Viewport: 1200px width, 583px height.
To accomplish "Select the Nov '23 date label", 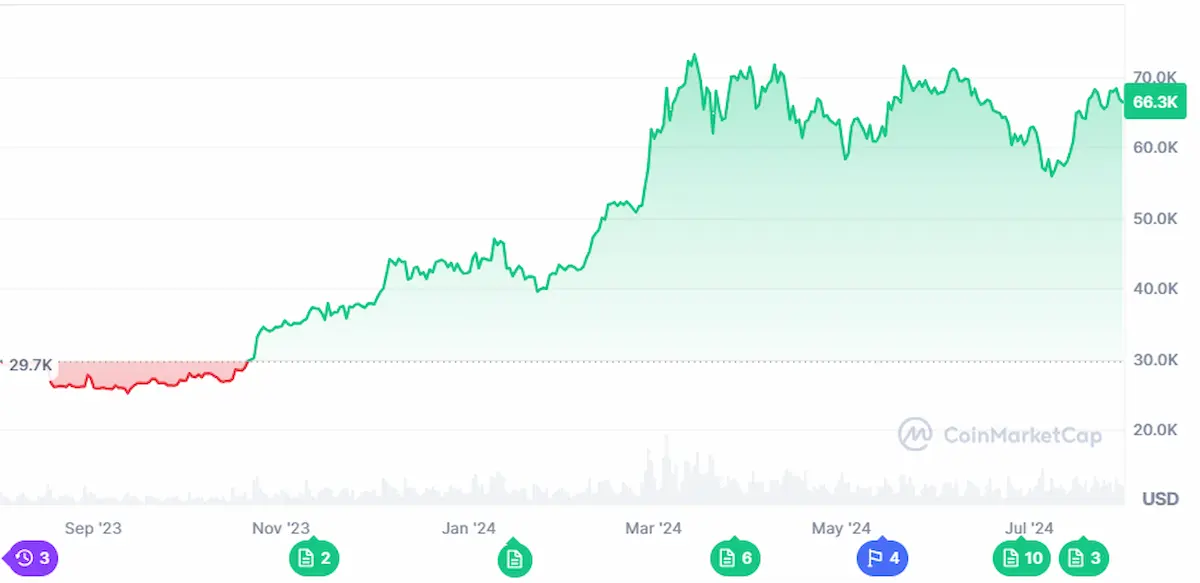I will 280,528.
